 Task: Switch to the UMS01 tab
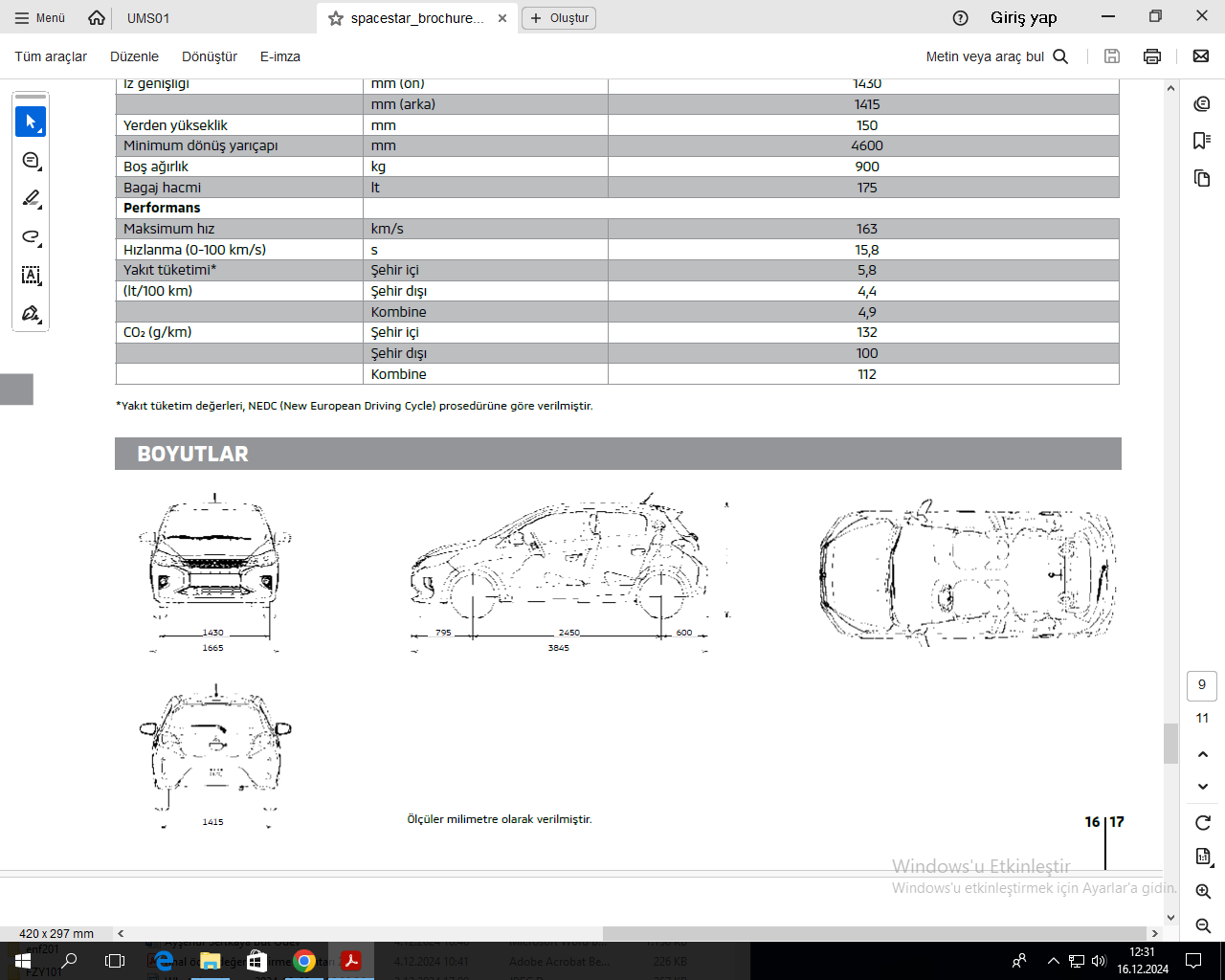148,18
